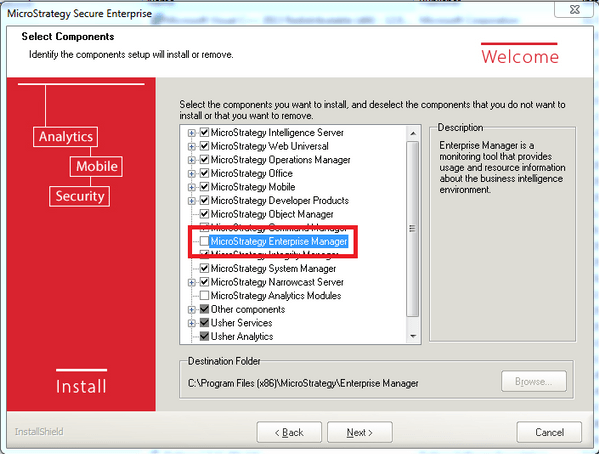Select MicroStrategy Analytics Modules label
This screenshot has height=454, width=599.
276,296
